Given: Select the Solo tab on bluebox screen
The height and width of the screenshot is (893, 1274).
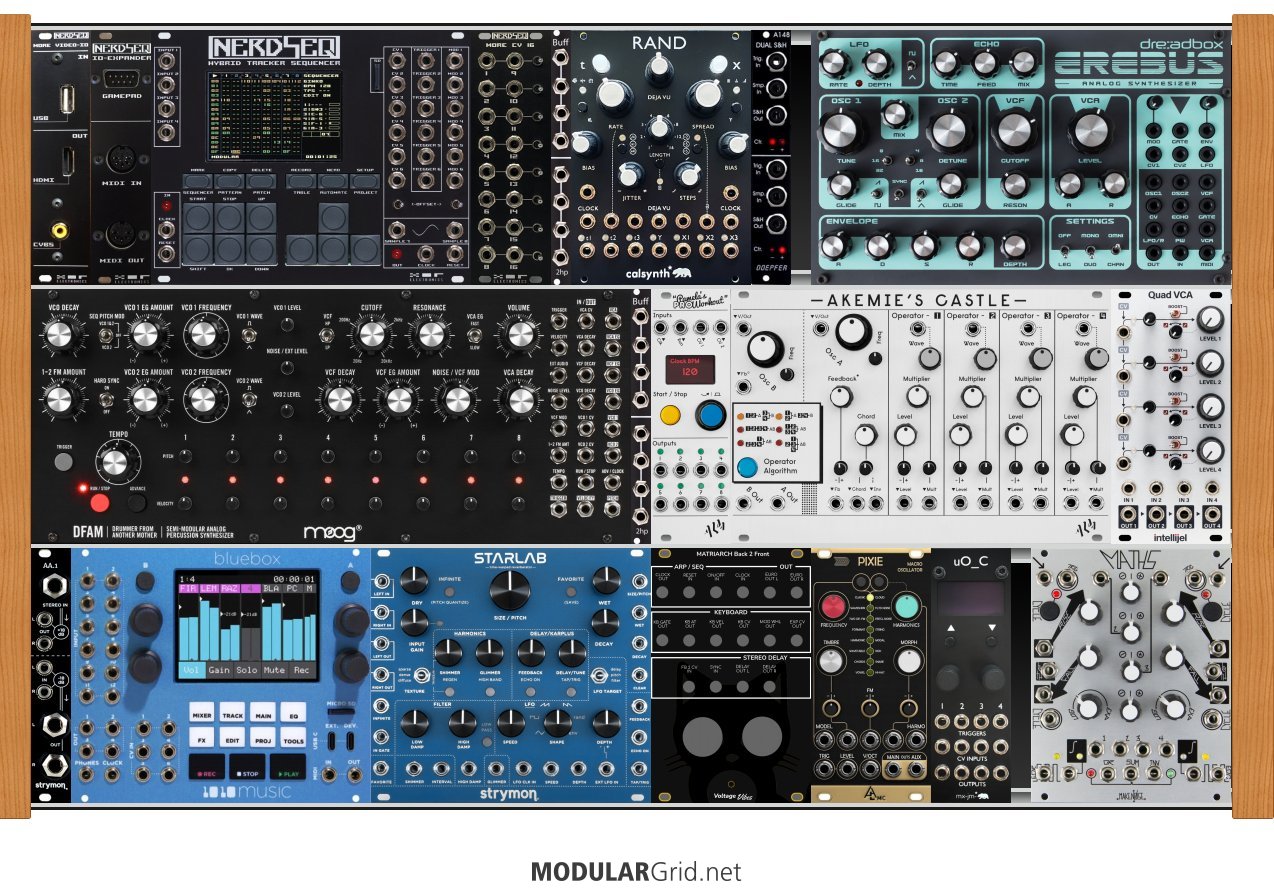Looking at the screenshot, I should click(x=247, y=671).
